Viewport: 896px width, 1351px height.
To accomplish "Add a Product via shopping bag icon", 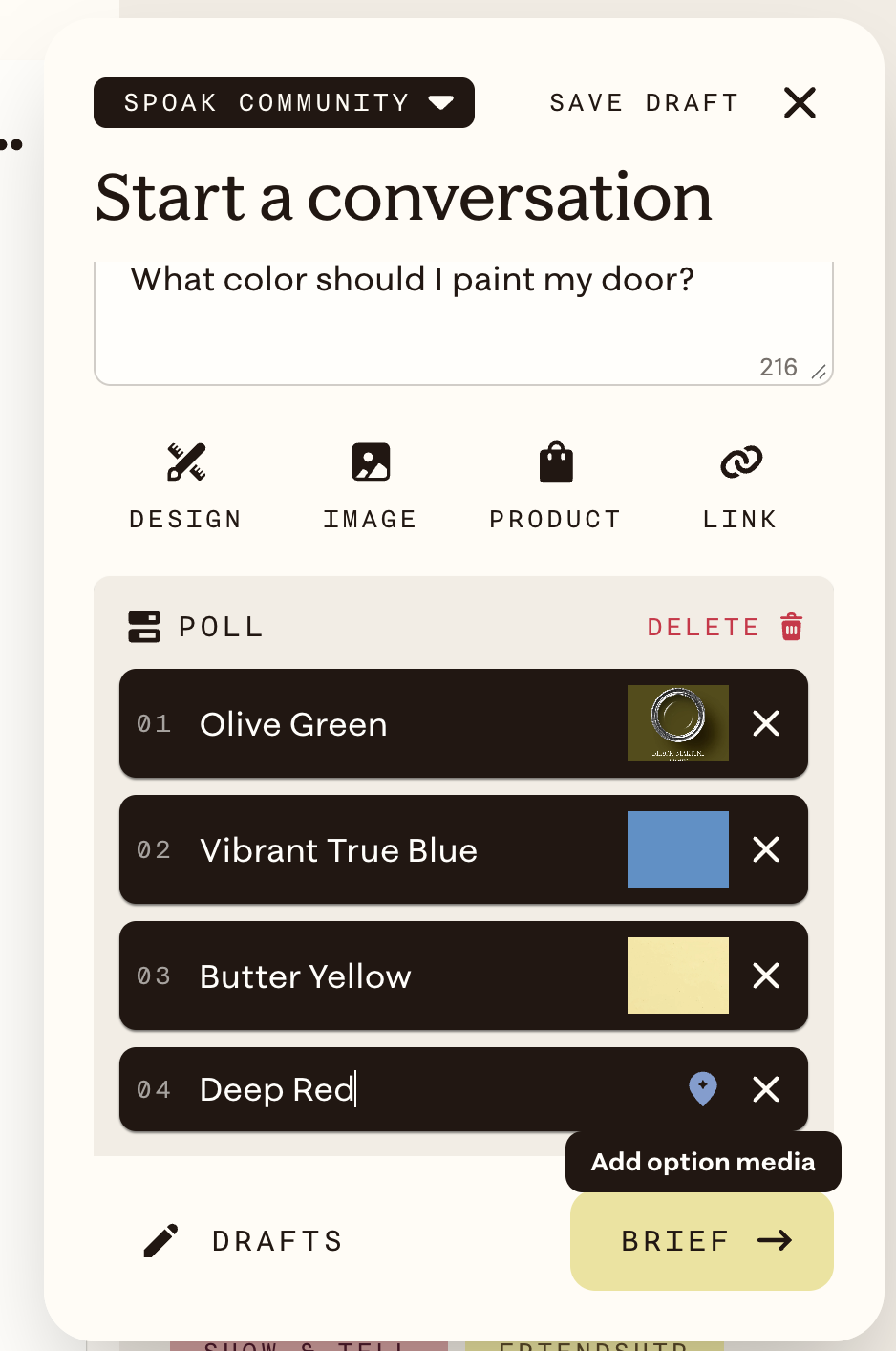I will tap(556, 462).
